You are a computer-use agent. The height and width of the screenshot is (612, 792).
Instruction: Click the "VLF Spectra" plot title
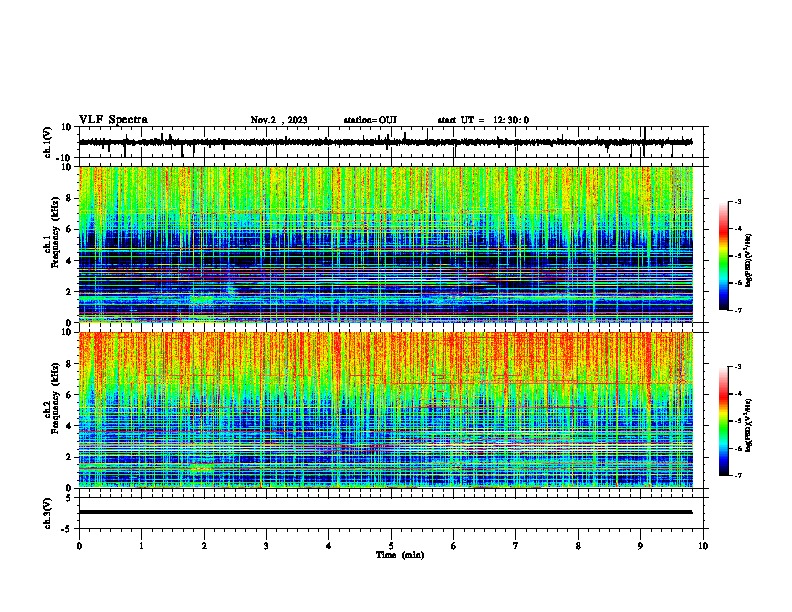(113, 120)
